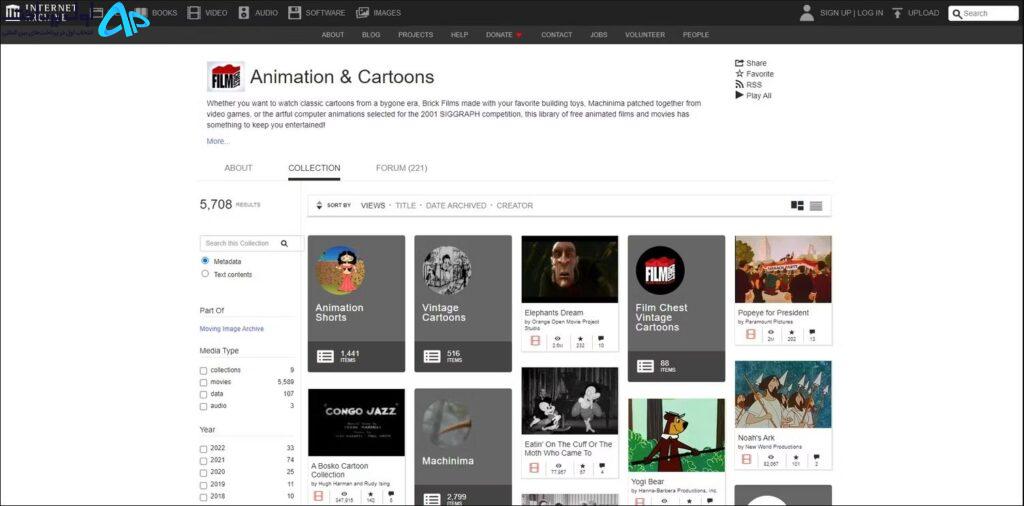Open the Donate menu item
1024x506 pixels.
pyautogui.click(x=504, y=35)
